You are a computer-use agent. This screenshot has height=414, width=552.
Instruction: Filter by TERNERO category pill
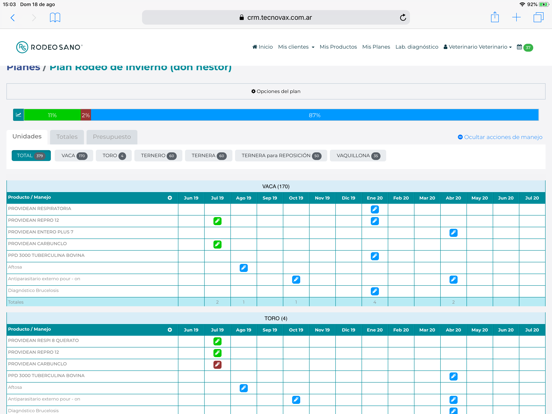coord(158,156)
